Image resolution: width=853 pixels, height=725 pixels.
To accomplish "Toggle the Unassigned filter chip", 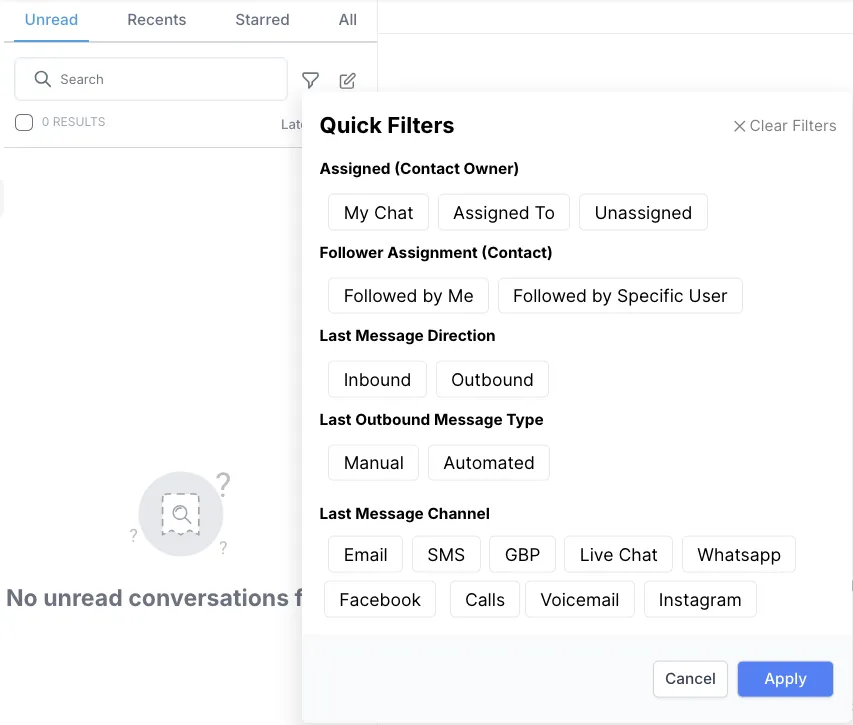I will tap(643, 212).
